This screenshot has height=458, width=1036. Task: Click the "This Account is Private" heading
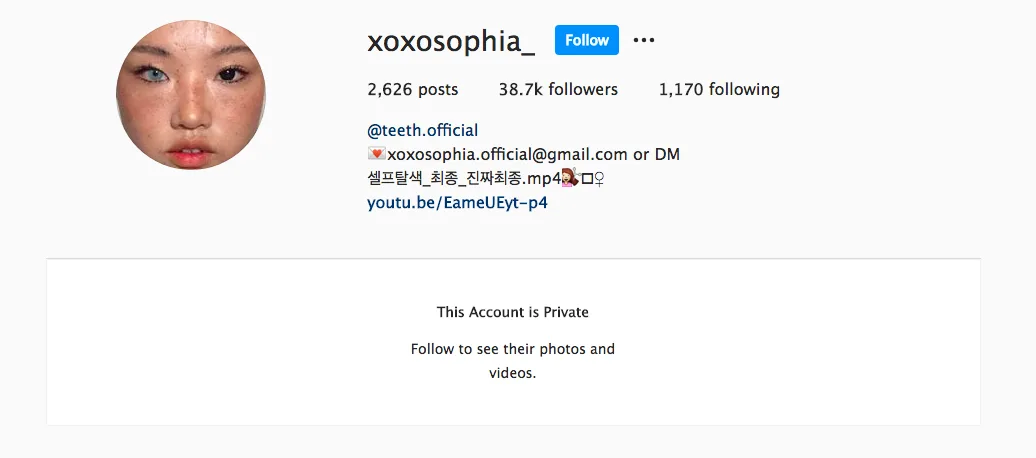click(513, 312)
